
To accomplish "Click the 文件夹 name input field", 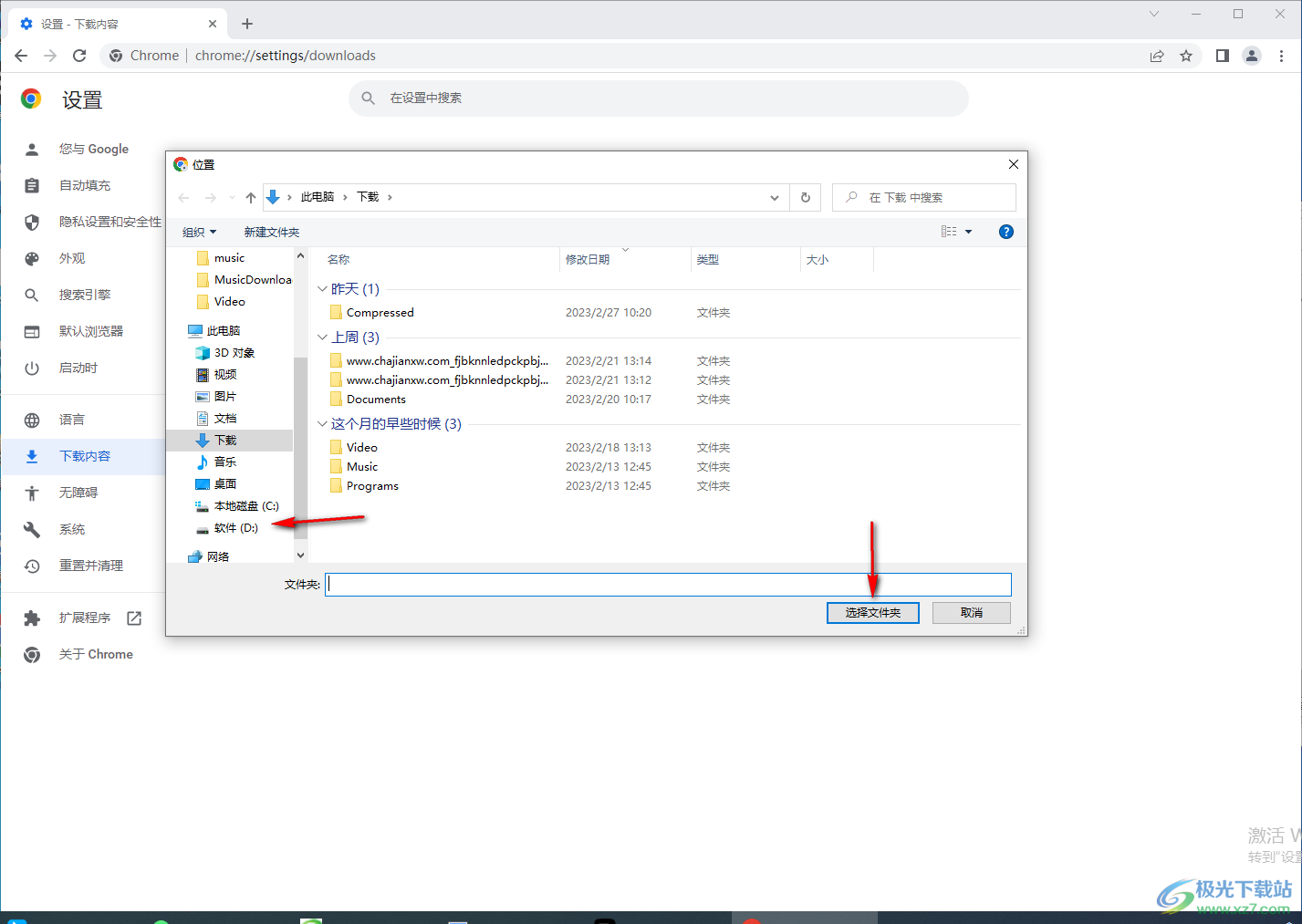I will pyautogui.click(x=669, y=585).
